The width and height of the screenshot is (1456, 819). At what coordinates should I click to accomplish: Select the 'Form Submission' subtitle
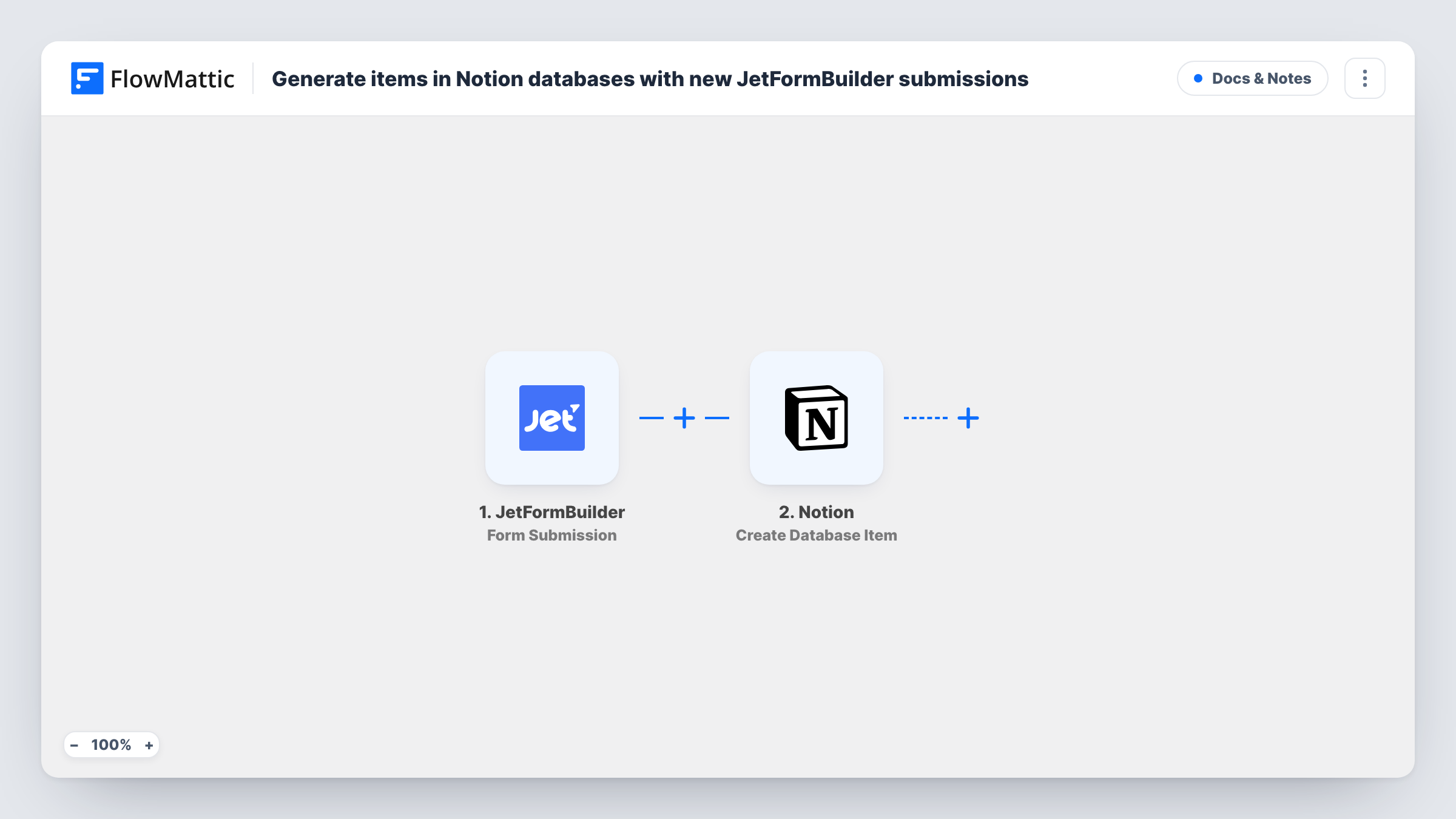[551, 535]
